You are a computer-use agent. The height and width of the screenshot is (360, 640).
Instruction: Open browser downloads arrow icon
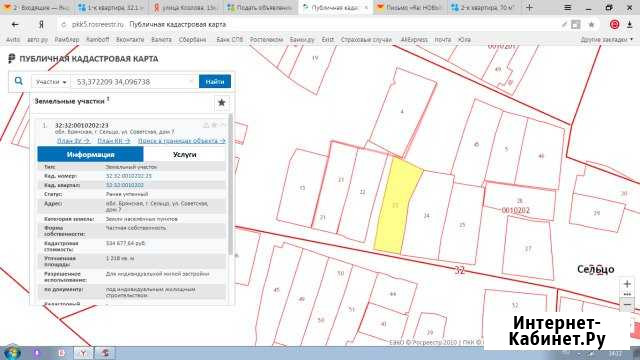click(x=629, y=24)
